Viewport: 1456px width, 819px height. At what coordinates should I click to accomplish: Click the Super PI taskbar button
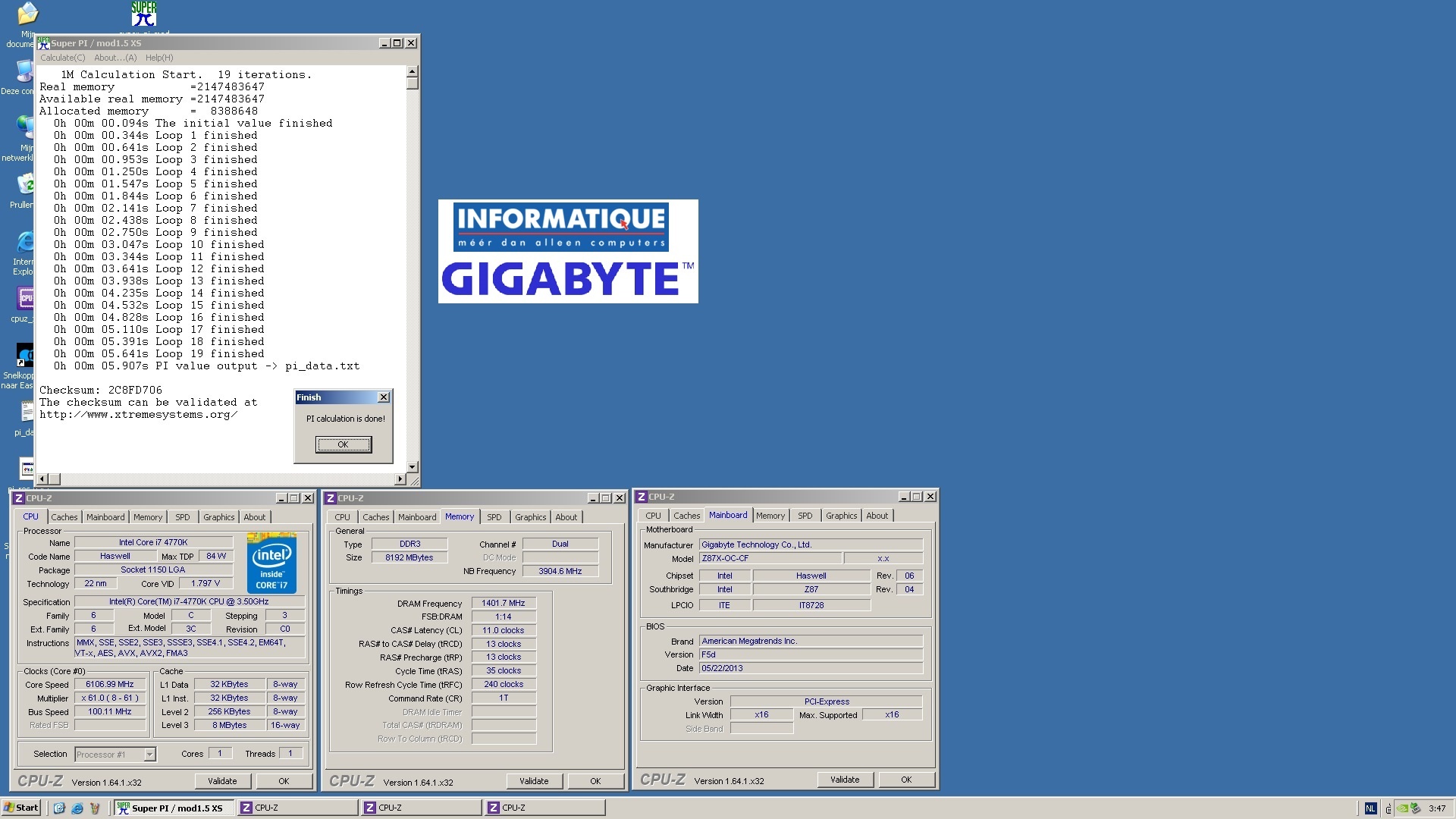tap(173, 808)
